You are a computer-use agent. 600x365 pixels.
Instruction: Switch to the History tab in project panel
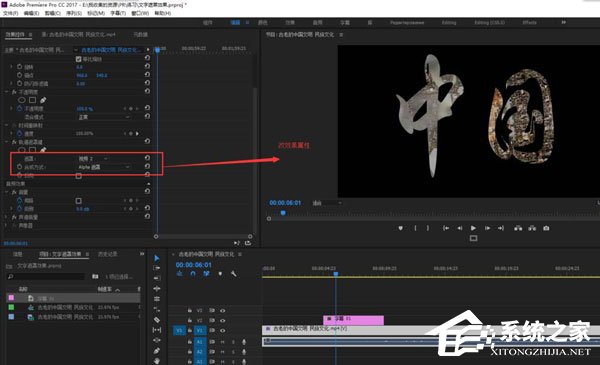pos(108,254)
